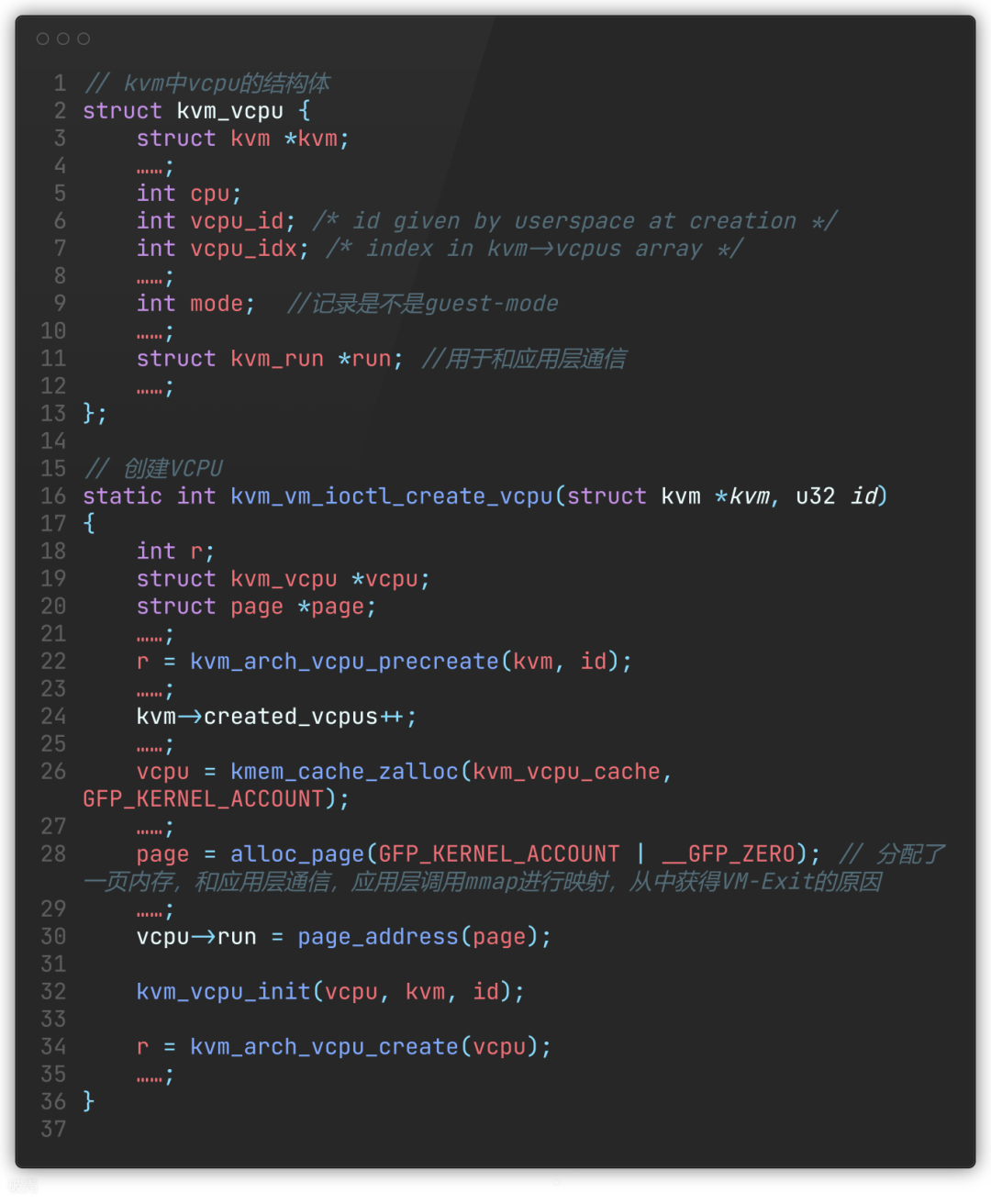Click the alloc_page call on line 28
This screenshot has width=991, height=1204.
(x=525, y=854)
